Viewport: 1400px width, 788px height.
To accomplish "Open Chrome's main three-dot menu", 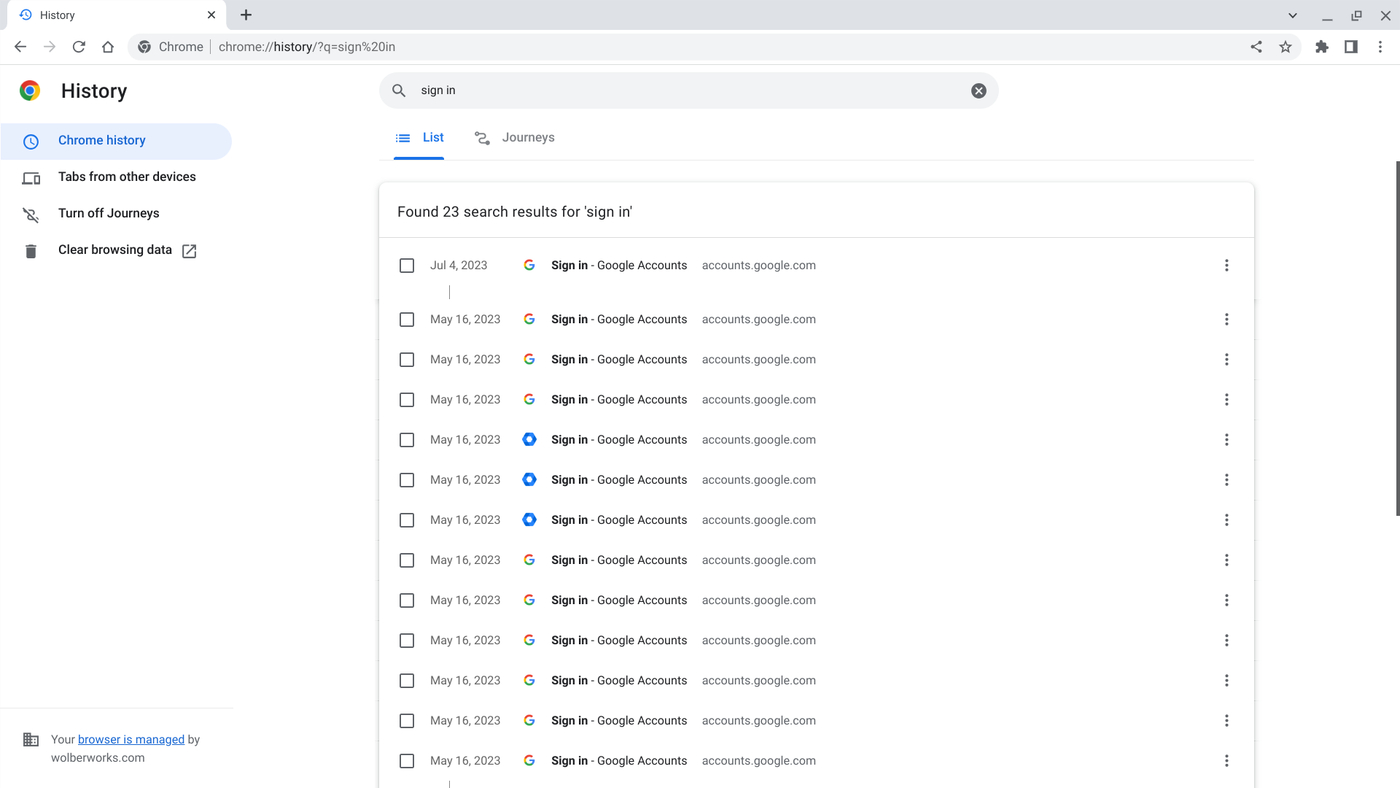I will [1380, 46].
